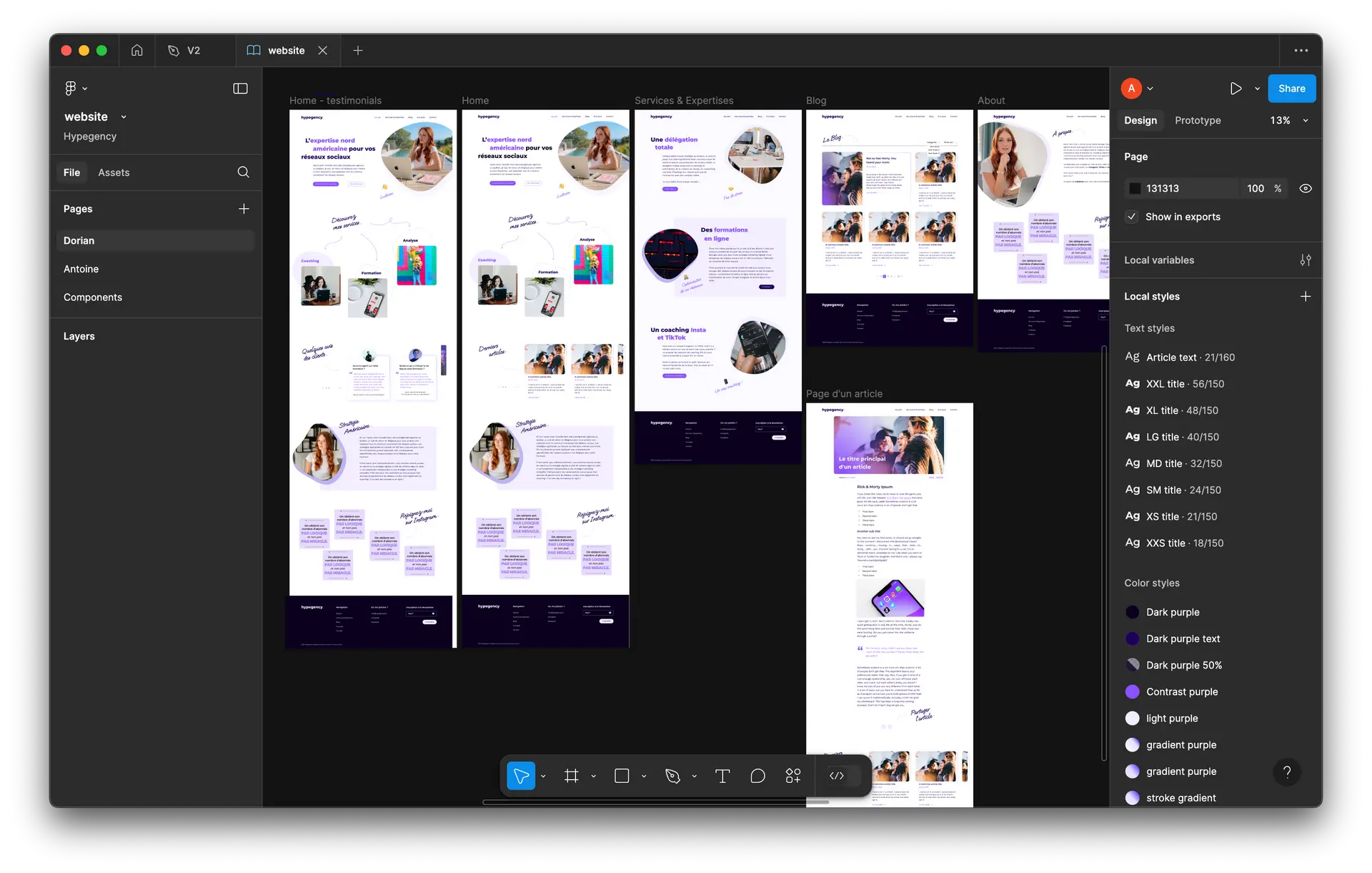
Task: Click the Share button
Action: pyautogui.click(x=1291, y=89)
